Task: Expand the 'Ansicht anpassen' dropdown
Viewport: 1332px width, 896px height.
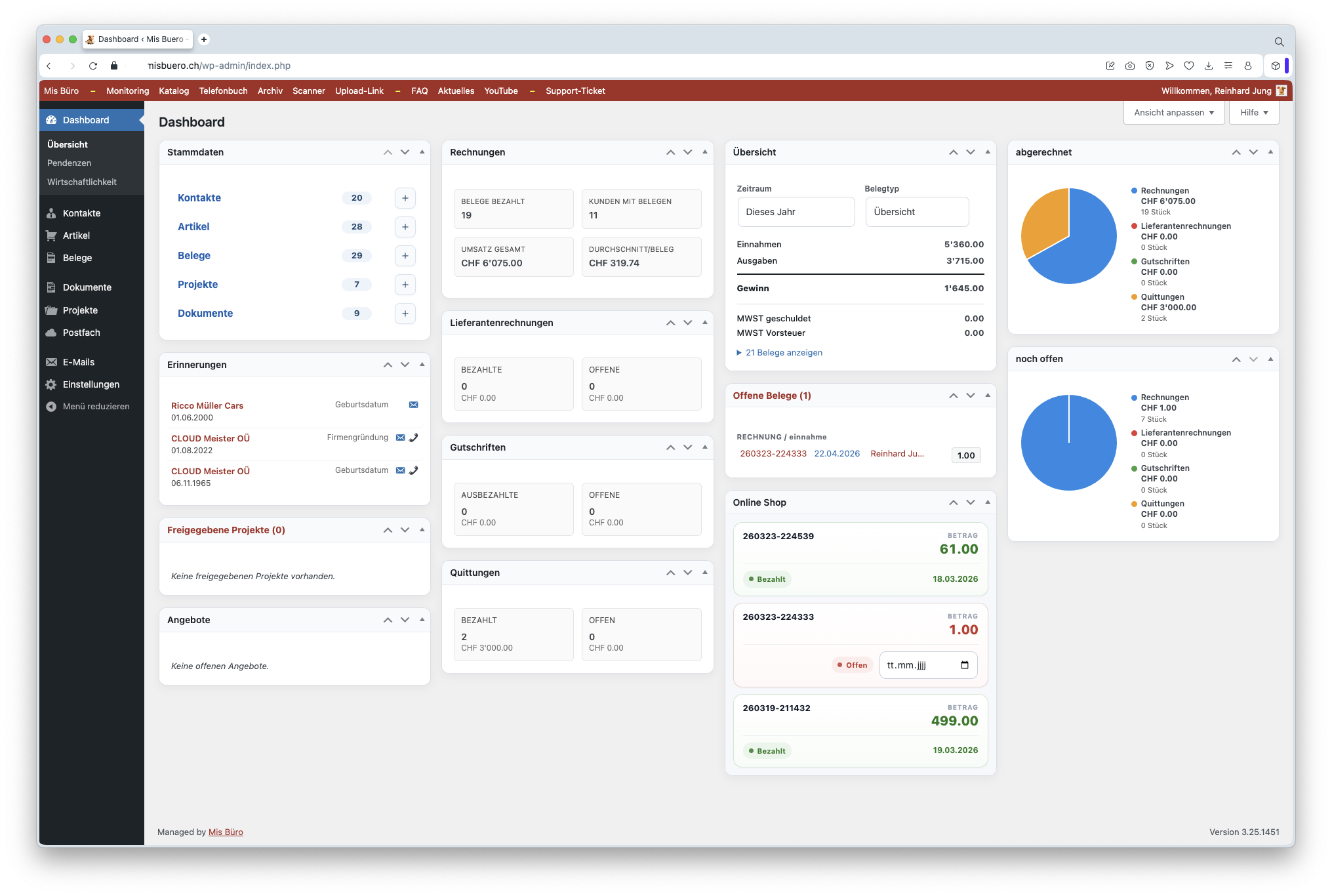Action: pyautogui.click(x=1173, y=112)
